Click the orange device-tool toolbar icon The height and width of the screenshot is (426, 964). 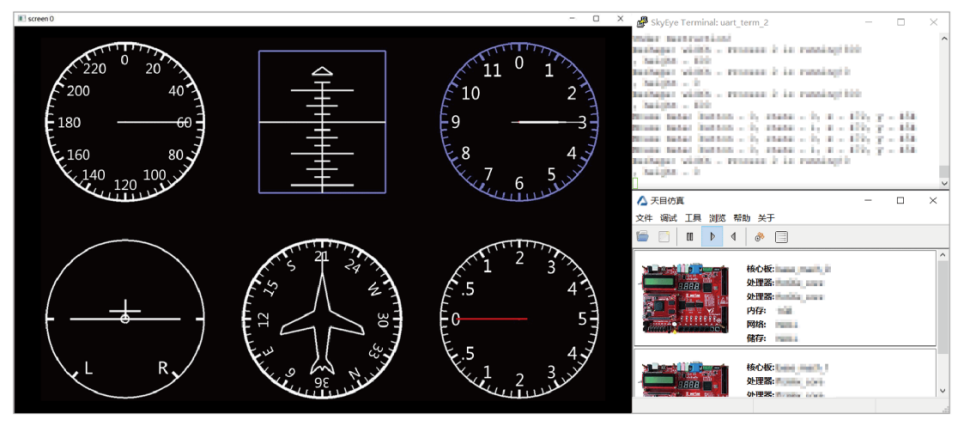760,237
